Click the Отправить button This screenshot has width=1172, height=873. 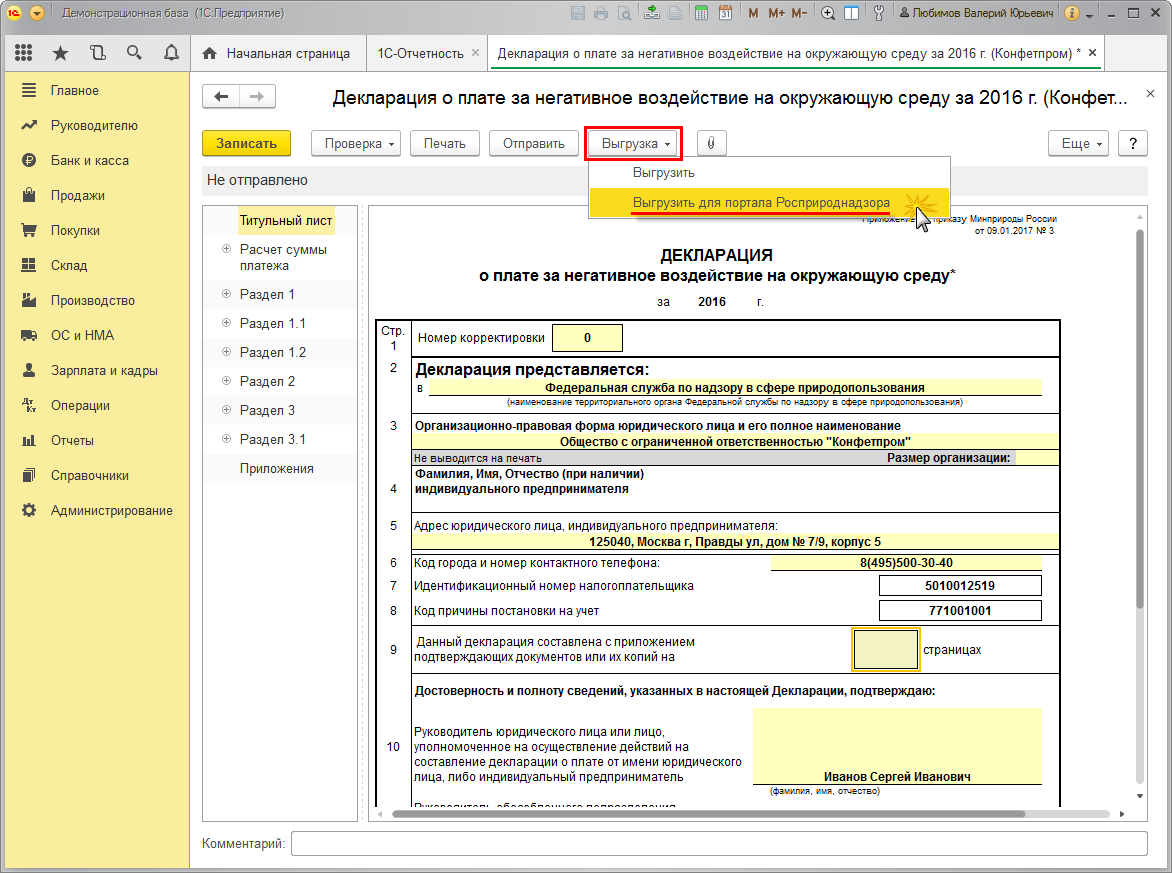pos(533,143)
